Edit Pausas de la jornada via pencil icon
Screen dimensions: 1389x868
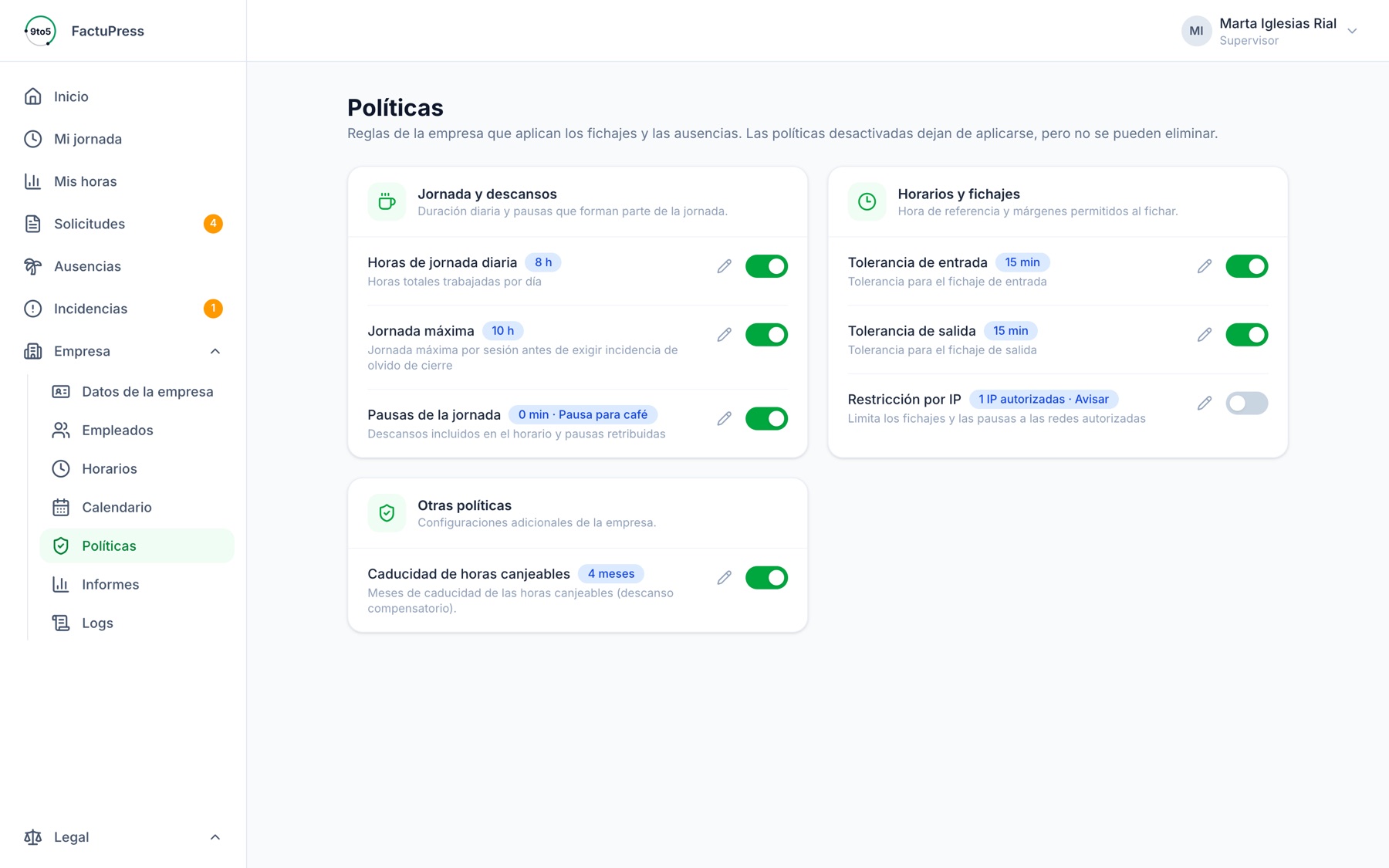724,419
